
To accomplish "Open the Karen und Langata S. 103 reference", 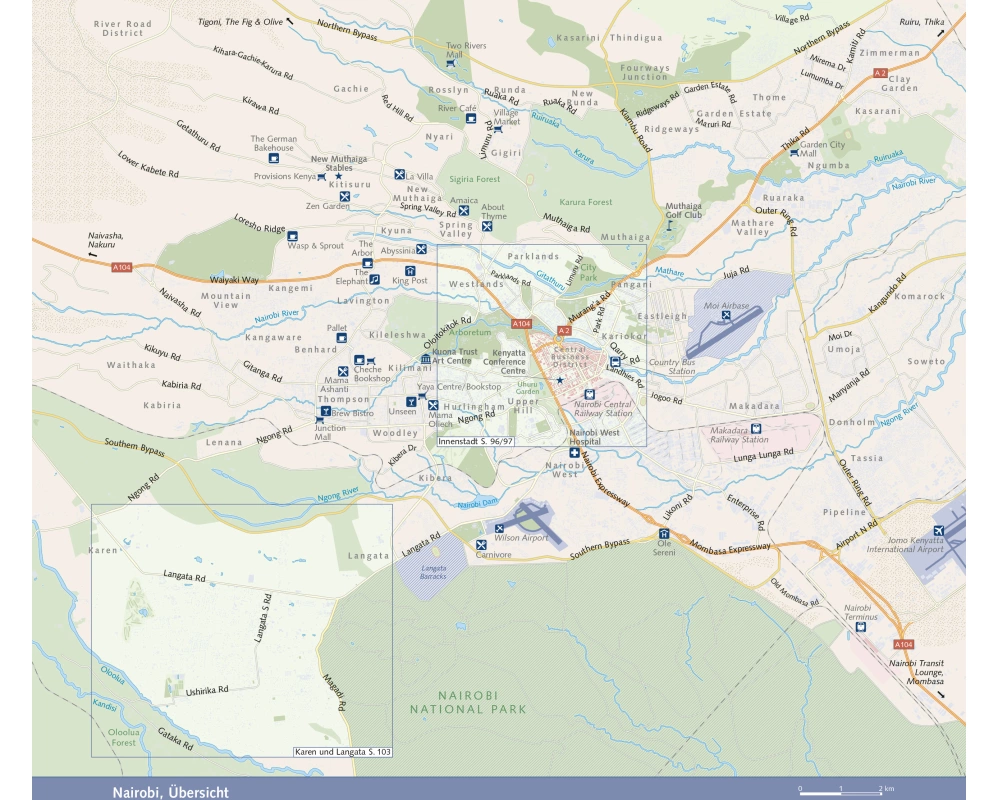I will 343,751.
